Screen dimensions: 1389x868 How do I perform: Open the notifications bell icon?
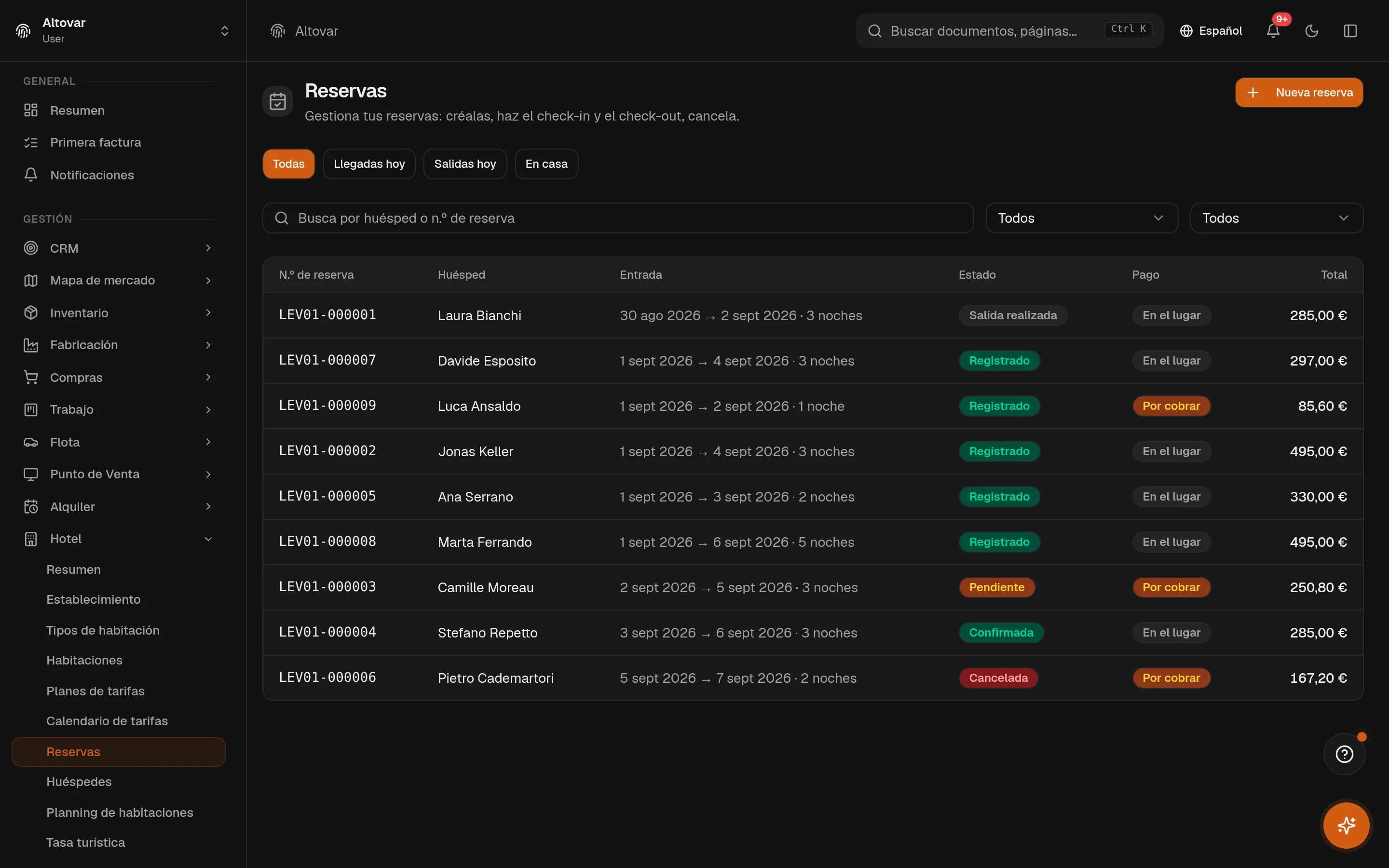tap(1273, 31)
